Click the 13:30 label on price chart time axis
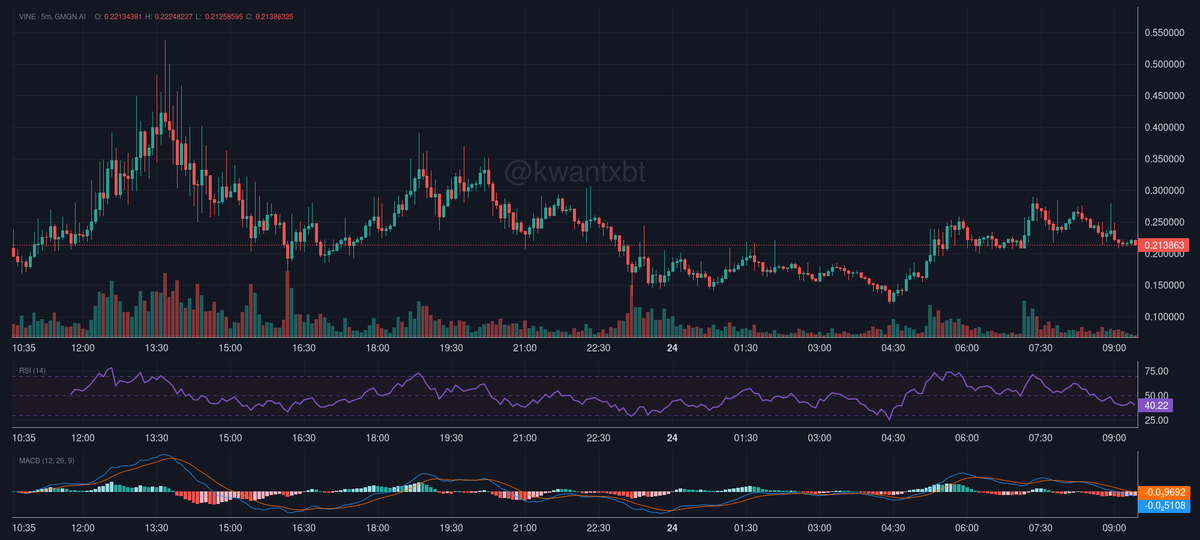Image resolution: width=1200 pixels, height=540 pixels. pos(156,348)
